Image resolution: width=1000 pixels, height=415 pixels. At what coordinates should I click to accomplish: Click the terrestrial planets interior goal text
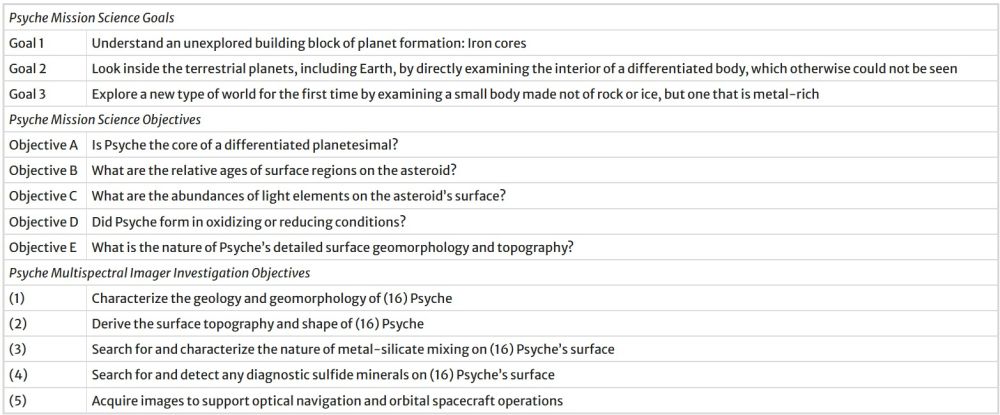(525, 69)
